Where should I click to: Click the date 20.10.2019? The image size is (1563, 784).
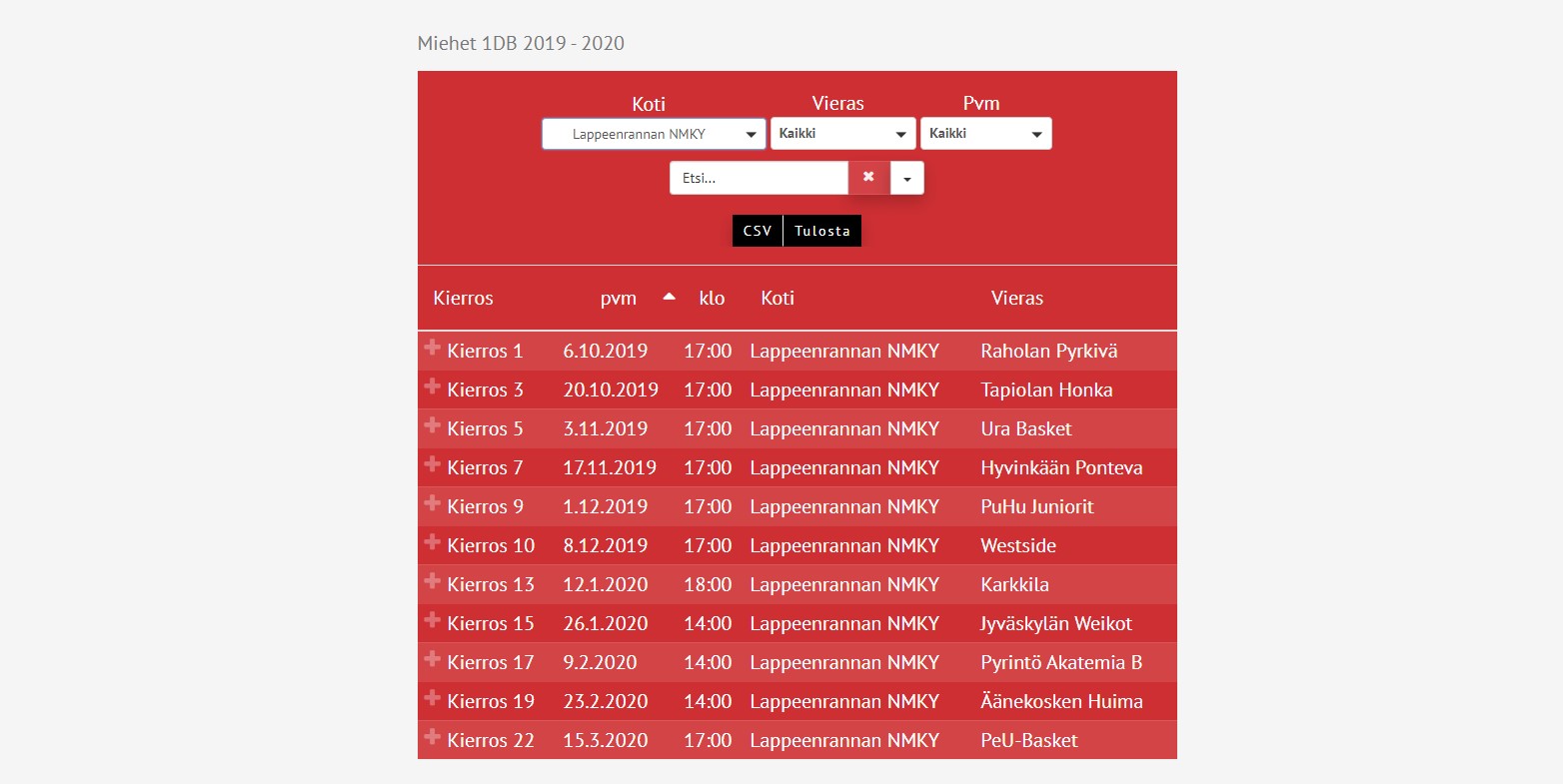tap(611, 391)
